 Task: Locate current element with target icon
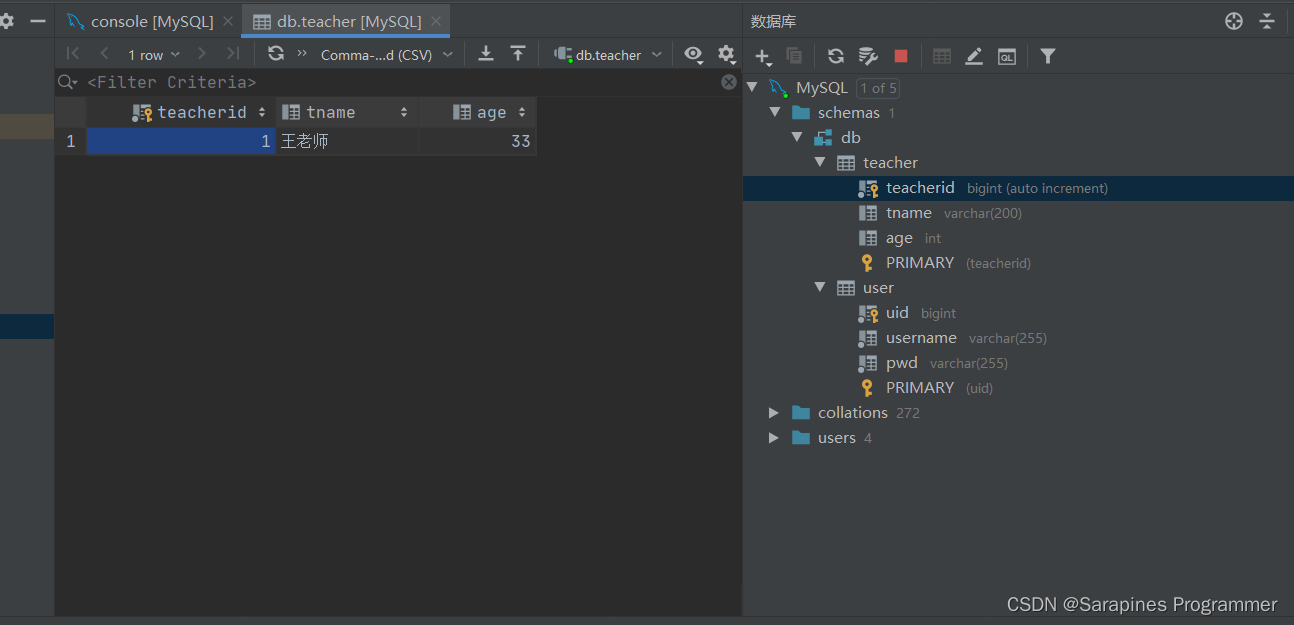click(1234, 21)
